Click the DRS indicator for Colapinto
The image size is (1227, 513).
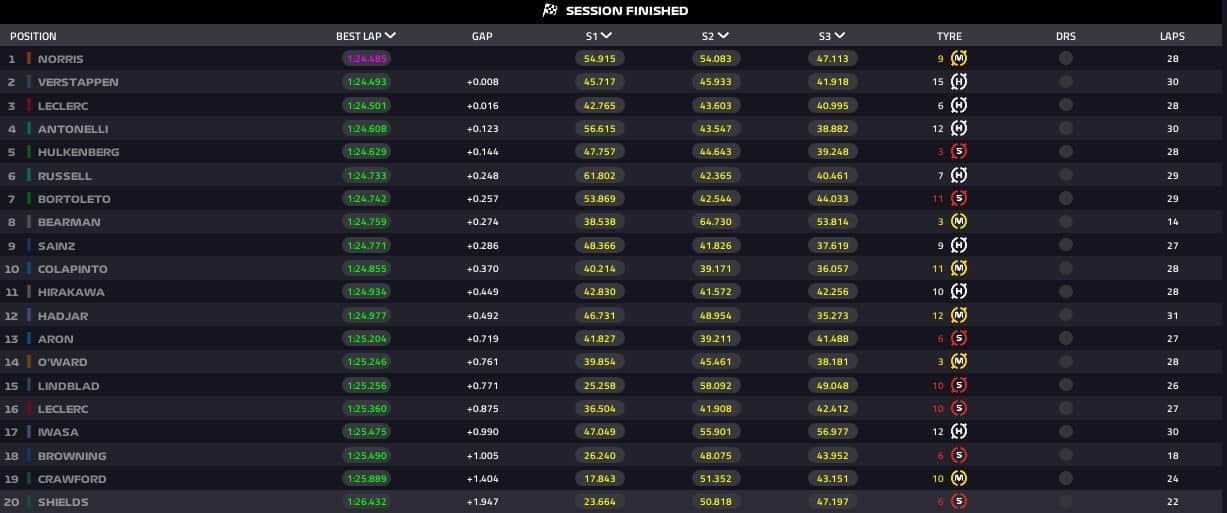tap(1066, 269)
